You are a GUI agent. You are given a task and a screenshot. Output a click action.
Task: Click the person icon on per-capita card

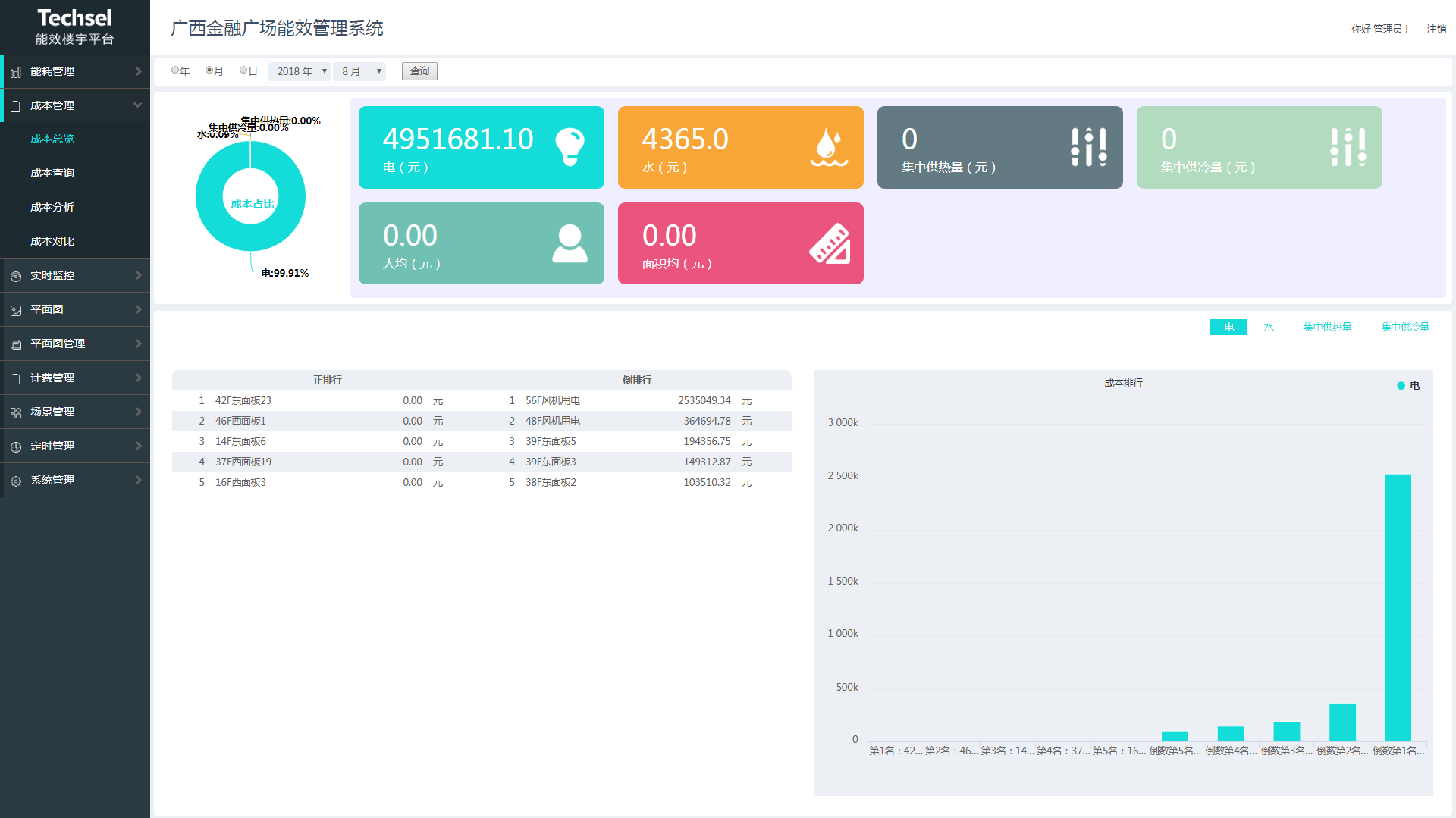(570, 243)
